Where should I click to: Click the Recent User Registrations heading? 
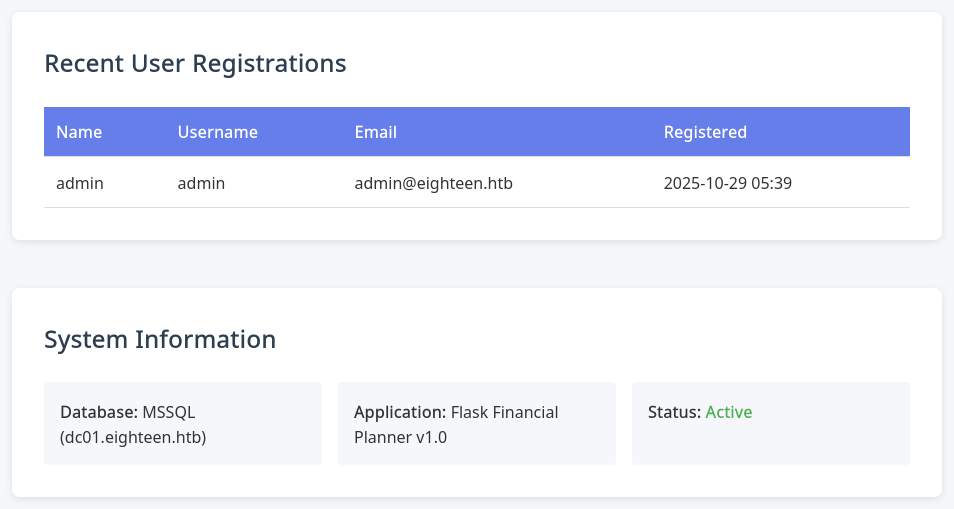click(196, 64)
